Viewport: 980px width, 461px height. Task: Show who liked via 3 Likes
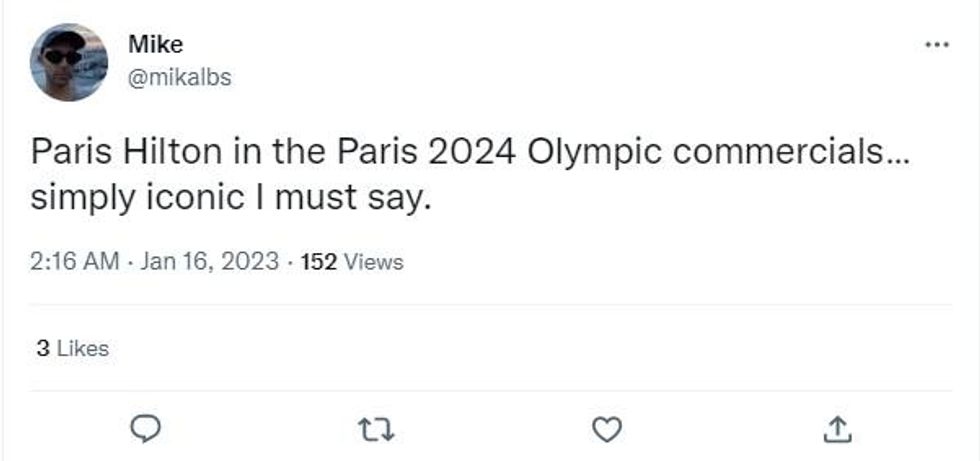[x=72, y=349]
